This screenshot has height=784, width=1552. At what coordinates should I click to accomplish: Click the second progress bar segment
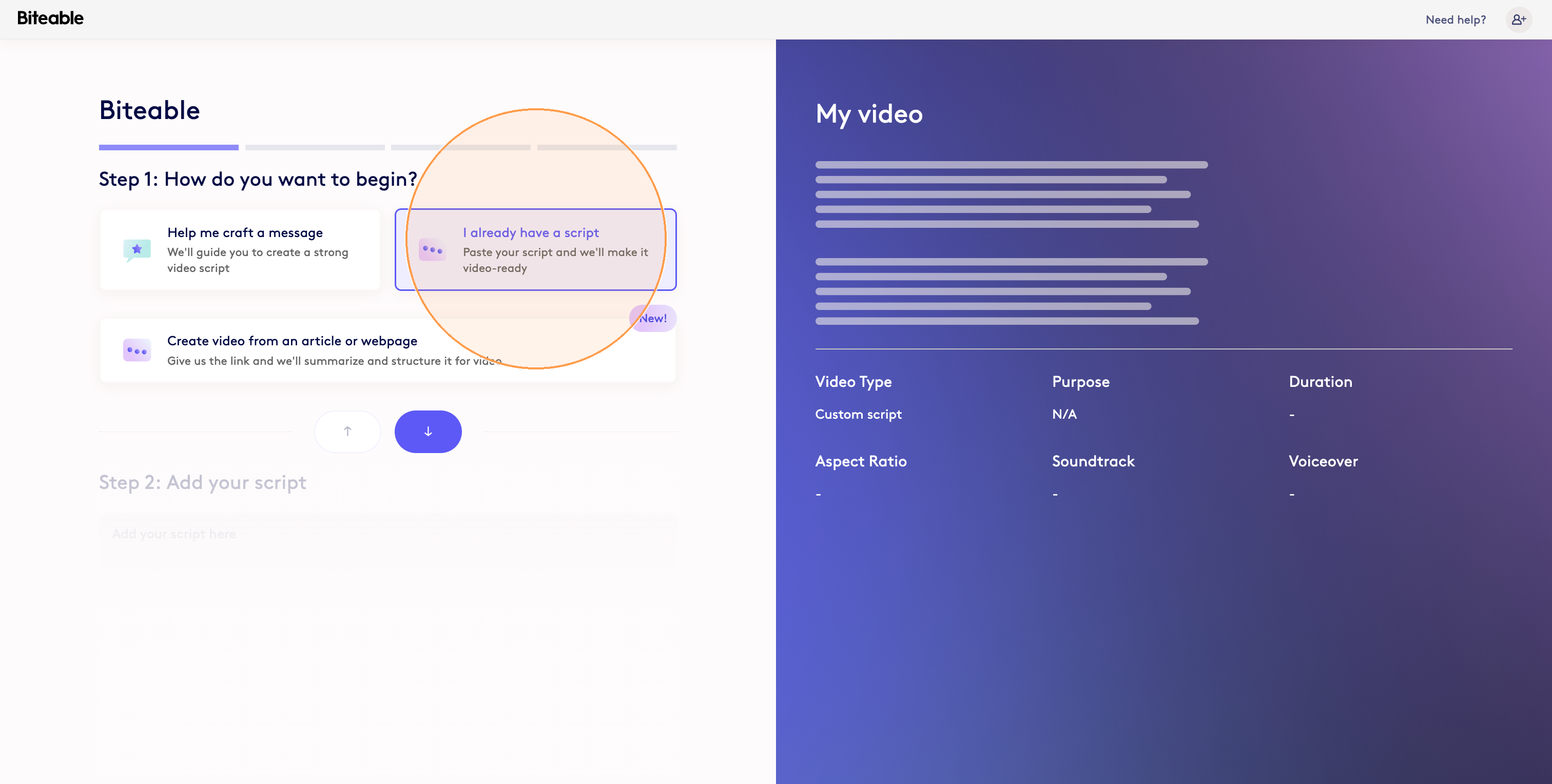point(315,147)
